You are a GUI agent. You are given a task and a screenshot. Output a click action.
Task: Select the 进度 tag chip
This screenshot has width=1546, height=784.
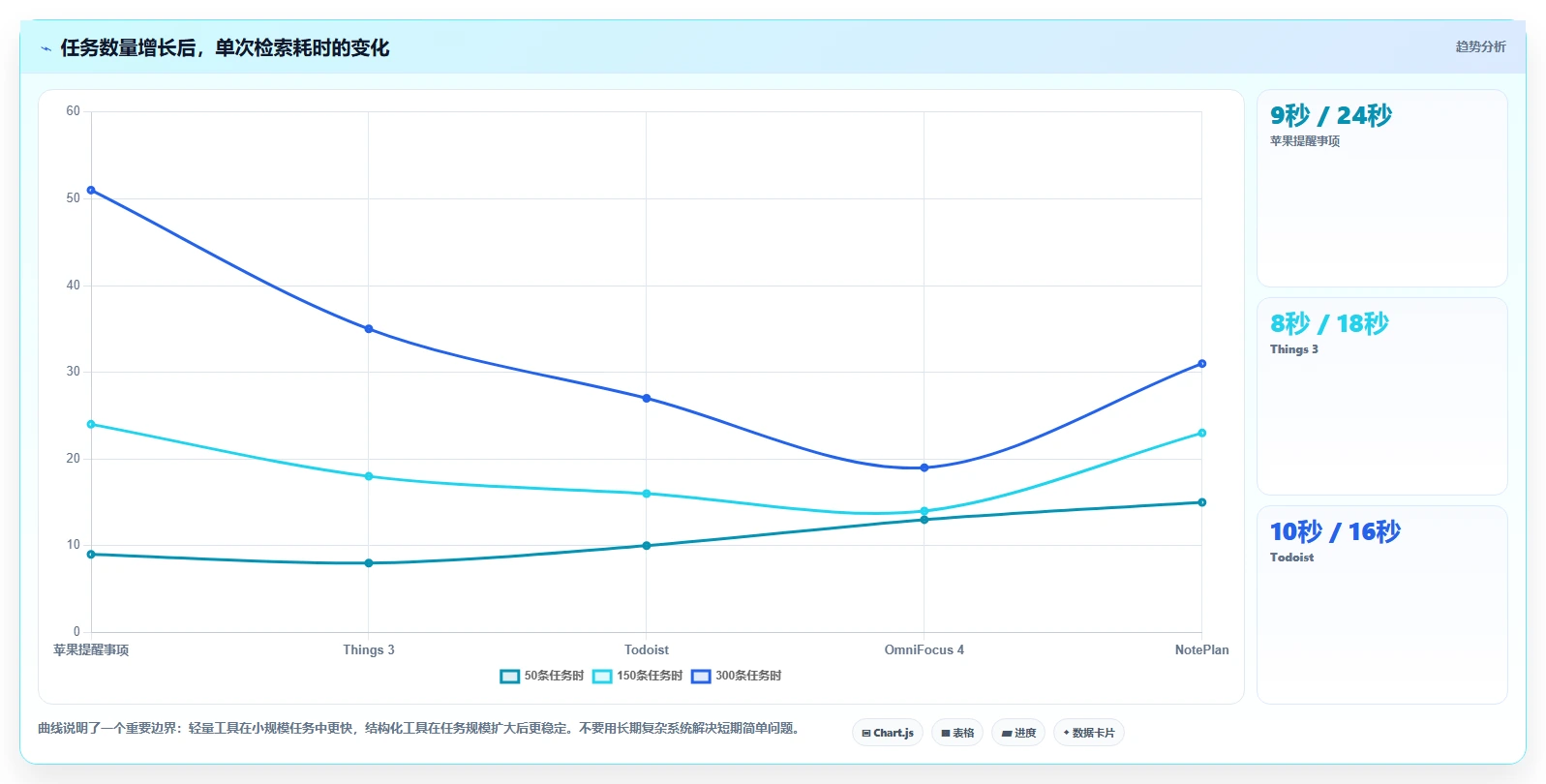(x=1018, y=733)
